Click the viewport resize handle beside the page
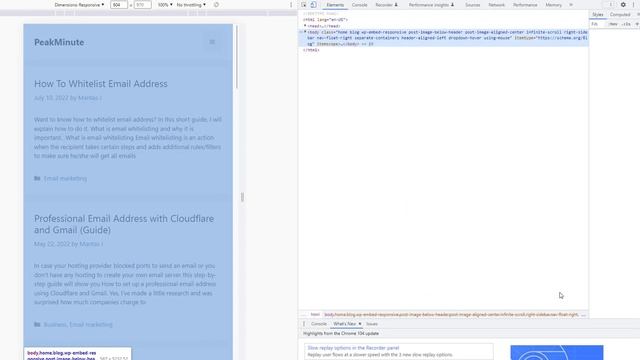This screenshot has width=640, height=360. pos(242,198)
